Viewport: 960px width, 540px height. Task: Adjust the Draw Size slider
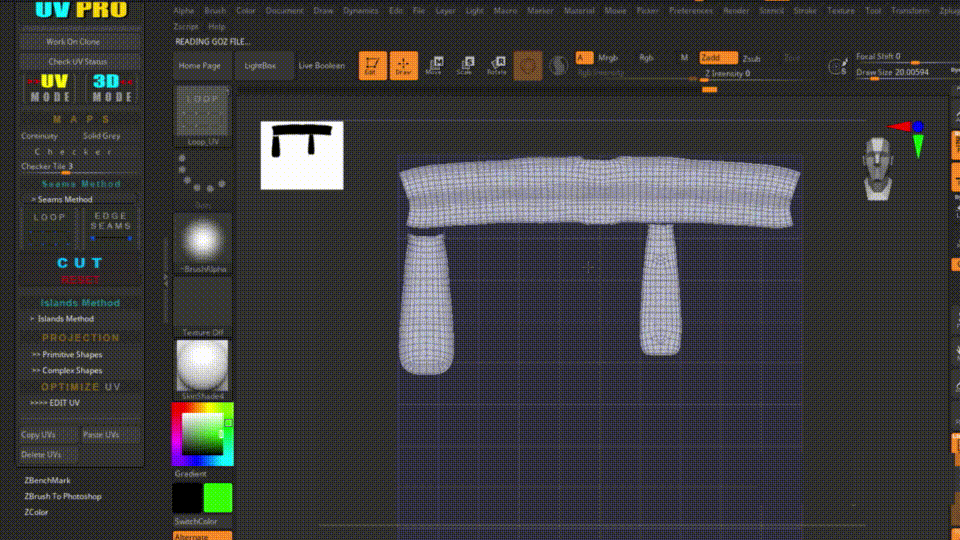point(901,73)
